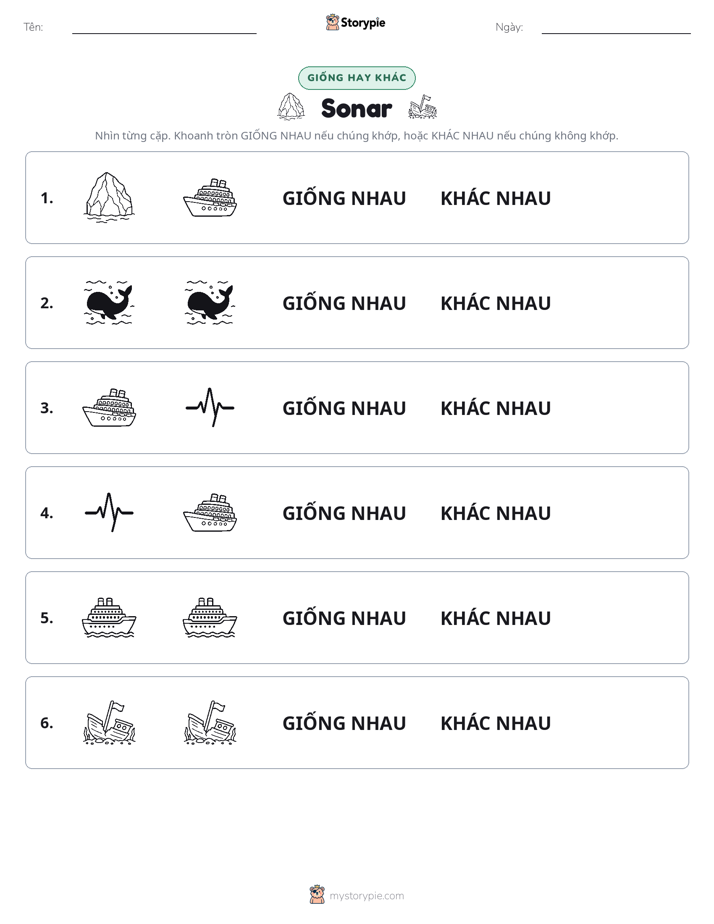Open the mystorypie.com footer link
The image size is (714, 924).
[x=357, y=895]
